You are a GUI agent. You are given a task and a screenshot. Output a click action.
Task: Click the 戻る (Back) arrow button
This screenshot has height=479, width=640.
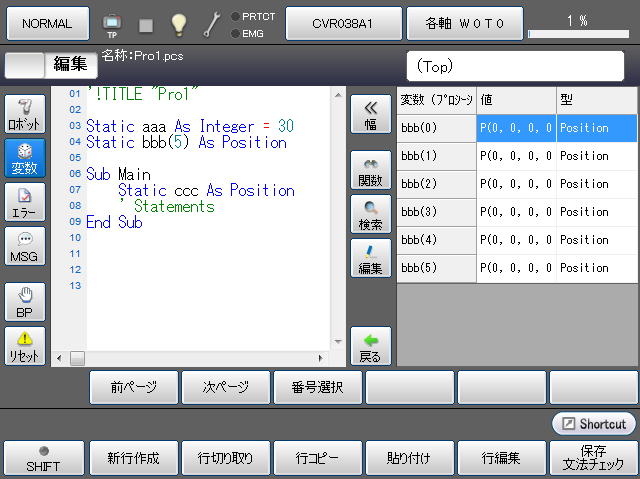point(370,346)
